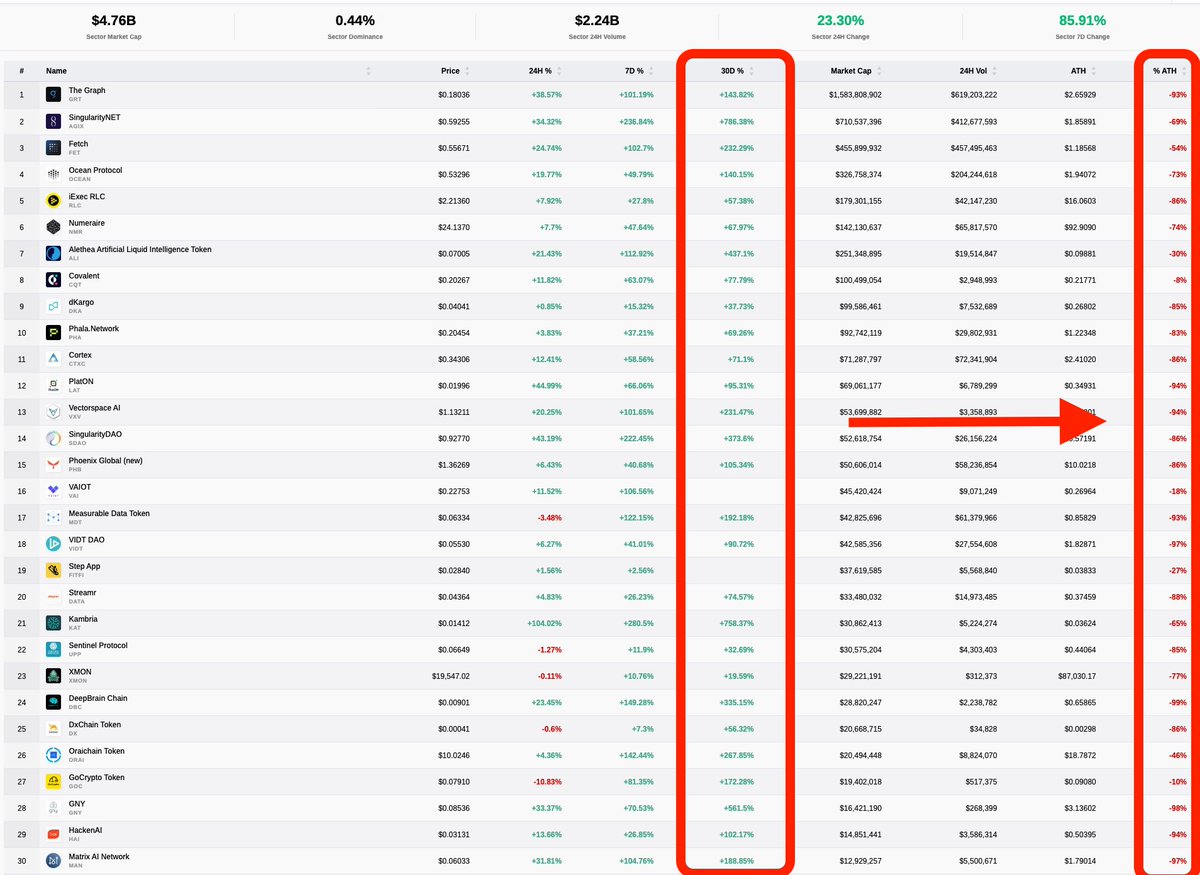Click the Vectorspace AI logo icon
The height and width of the screenshot is (875, 1200).
tap(53, 412)
